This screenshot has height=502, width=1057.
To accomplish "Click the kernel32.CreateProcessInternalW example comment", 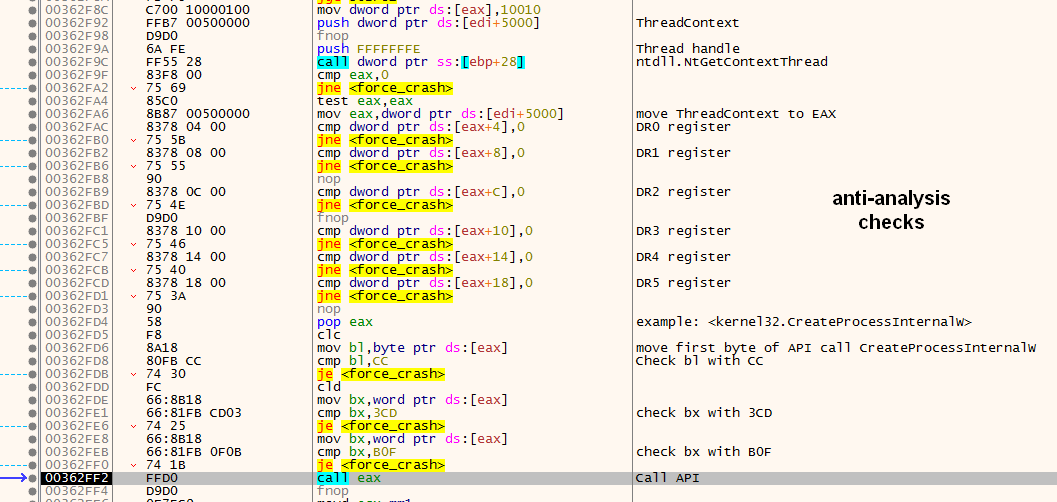I will click(804, 322).
